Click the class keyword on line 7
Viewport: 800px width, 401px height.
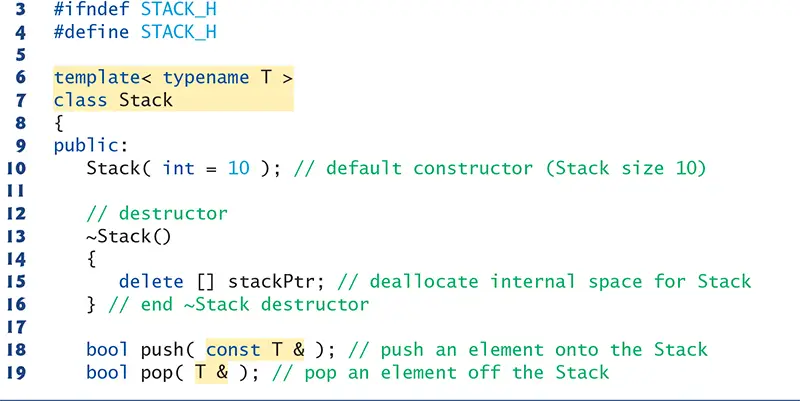(81, 100)
